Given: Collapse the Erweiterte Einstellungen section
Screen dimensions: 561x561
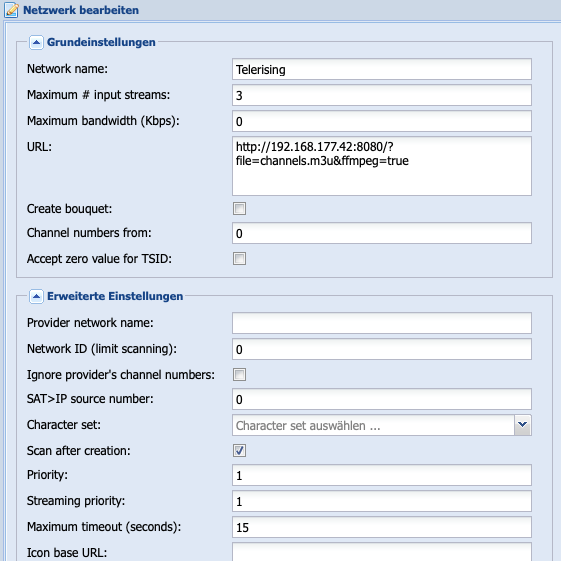Looking at the screenshot, I should click(36, 297).
